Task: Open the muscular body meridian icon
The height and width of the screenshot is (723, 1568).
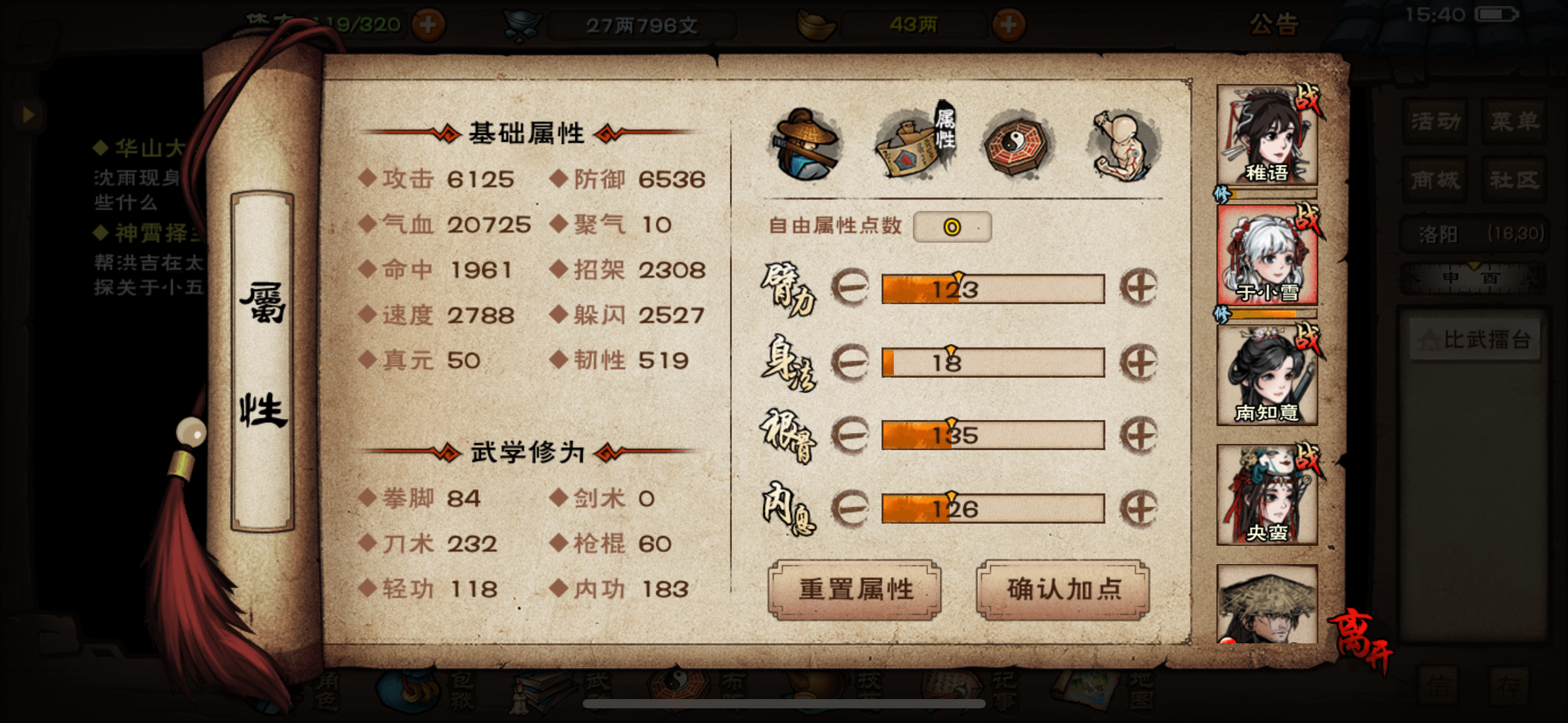Action: 1123,145
